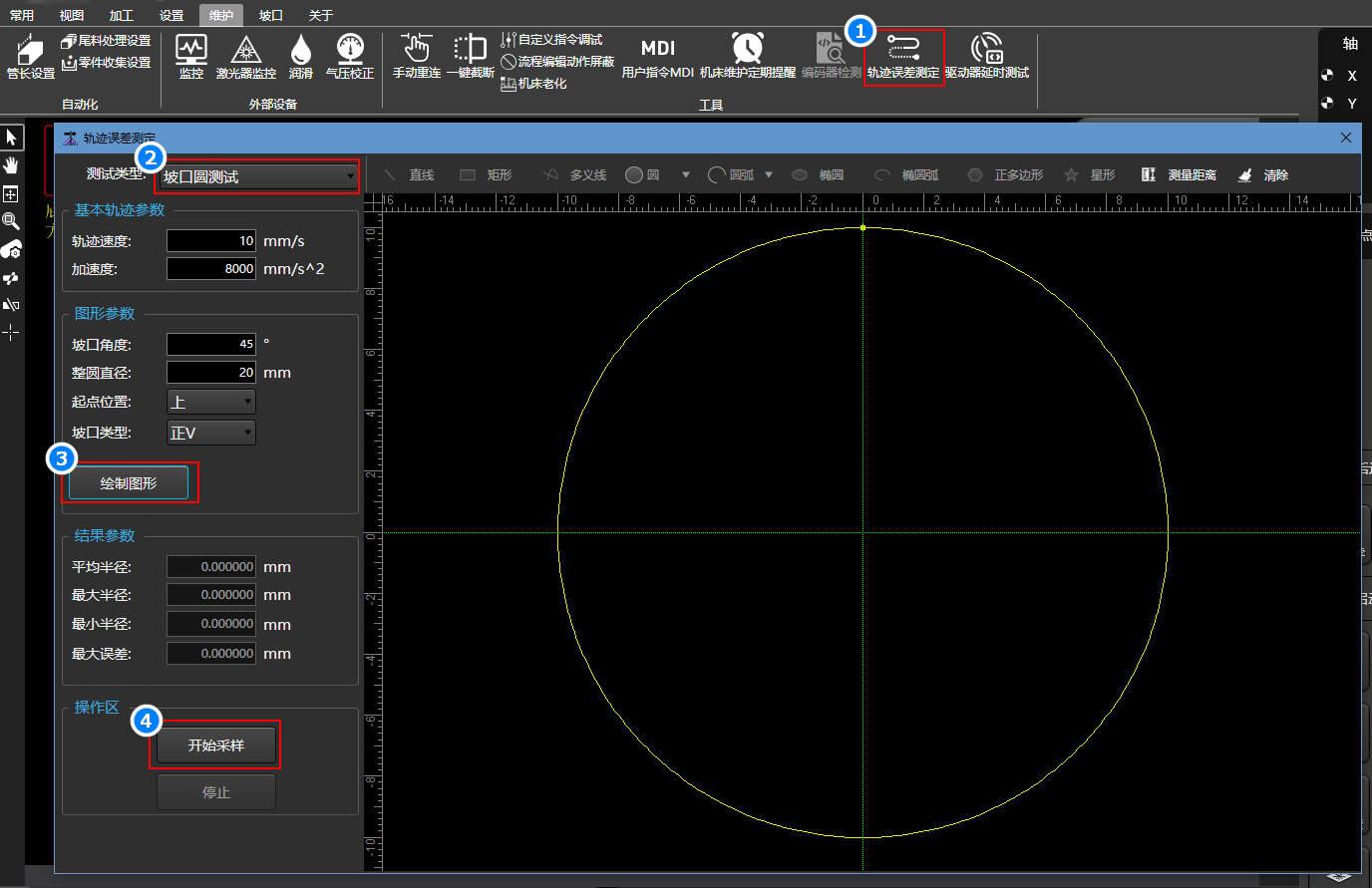Click 手动重连 manual reconnect

coord(416,57)
